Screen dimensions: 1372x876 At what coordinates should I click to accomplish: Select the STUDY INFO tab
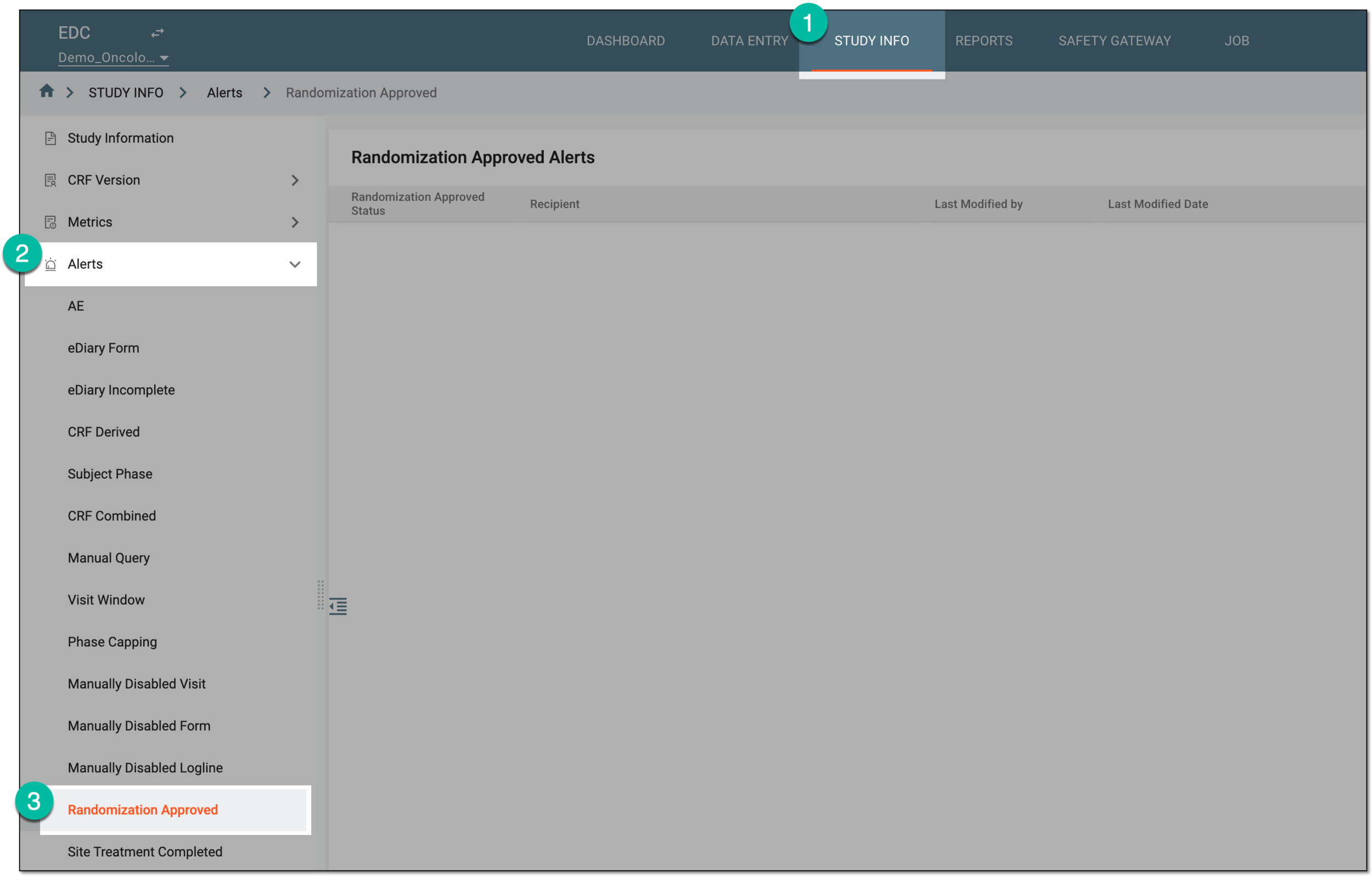click(871, 41)
